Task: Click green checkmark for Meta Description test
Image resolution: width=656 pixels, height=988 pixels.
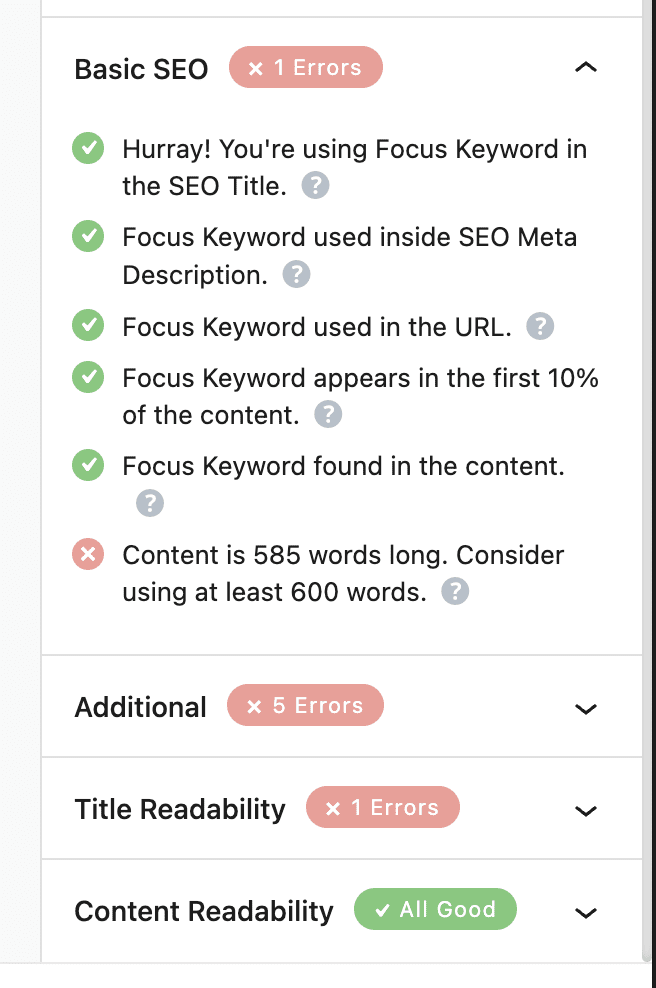Action: [x=89, y=238]
